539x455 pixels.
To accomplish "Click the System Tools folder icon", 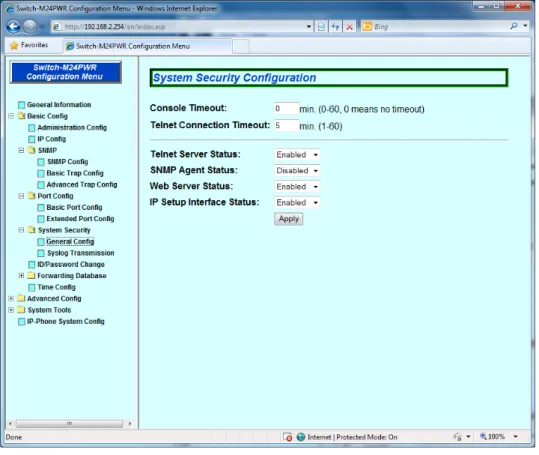I will (21, 310).
